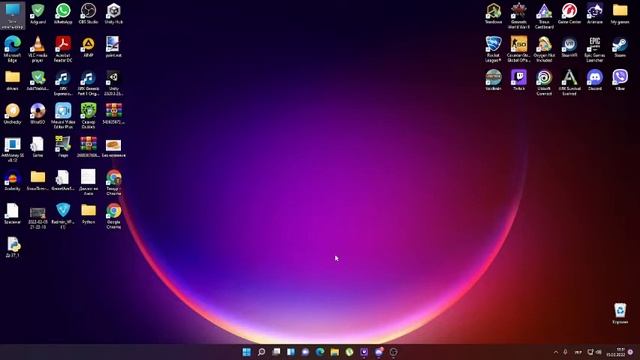Select the Audacity desktop icon
The image size is (640, 360).
point(12,180)
